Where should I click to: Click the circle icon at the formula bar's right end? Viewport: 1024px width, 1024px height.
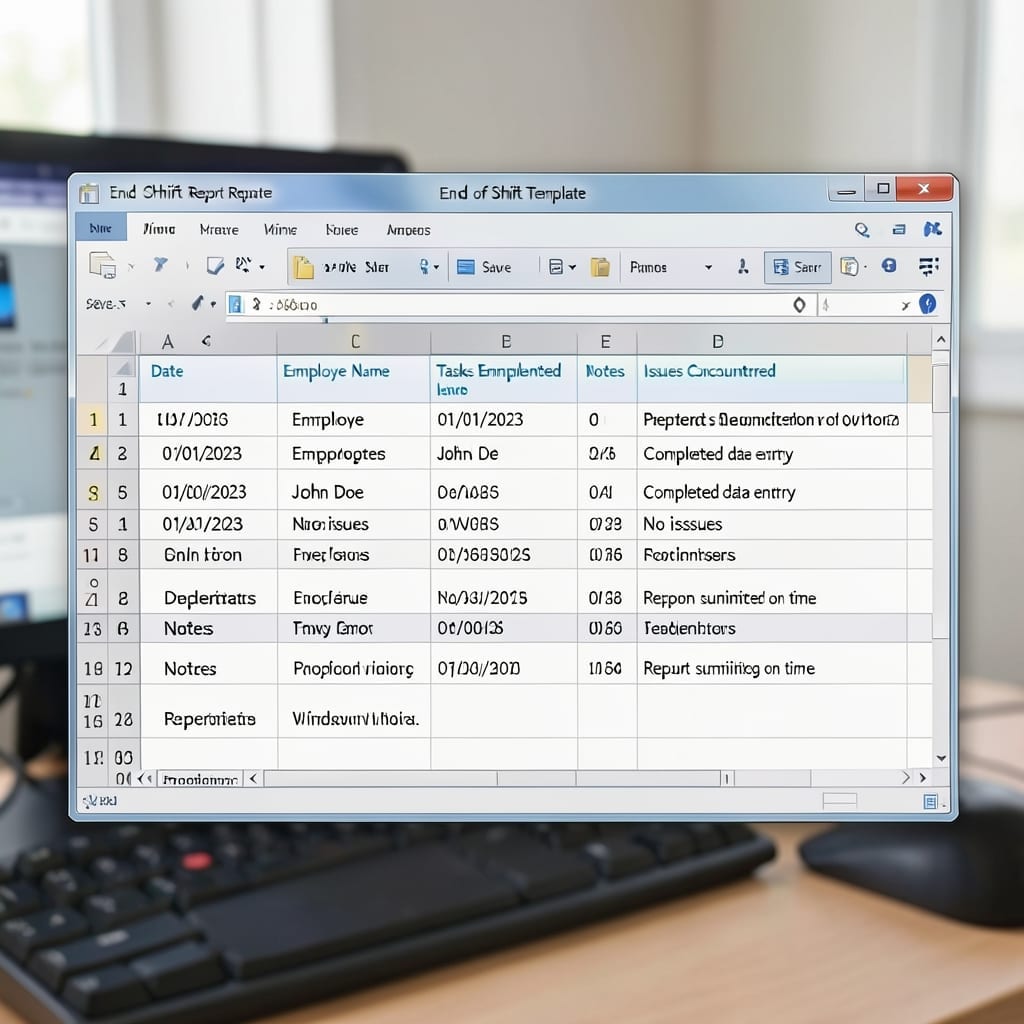coord(799,305)
